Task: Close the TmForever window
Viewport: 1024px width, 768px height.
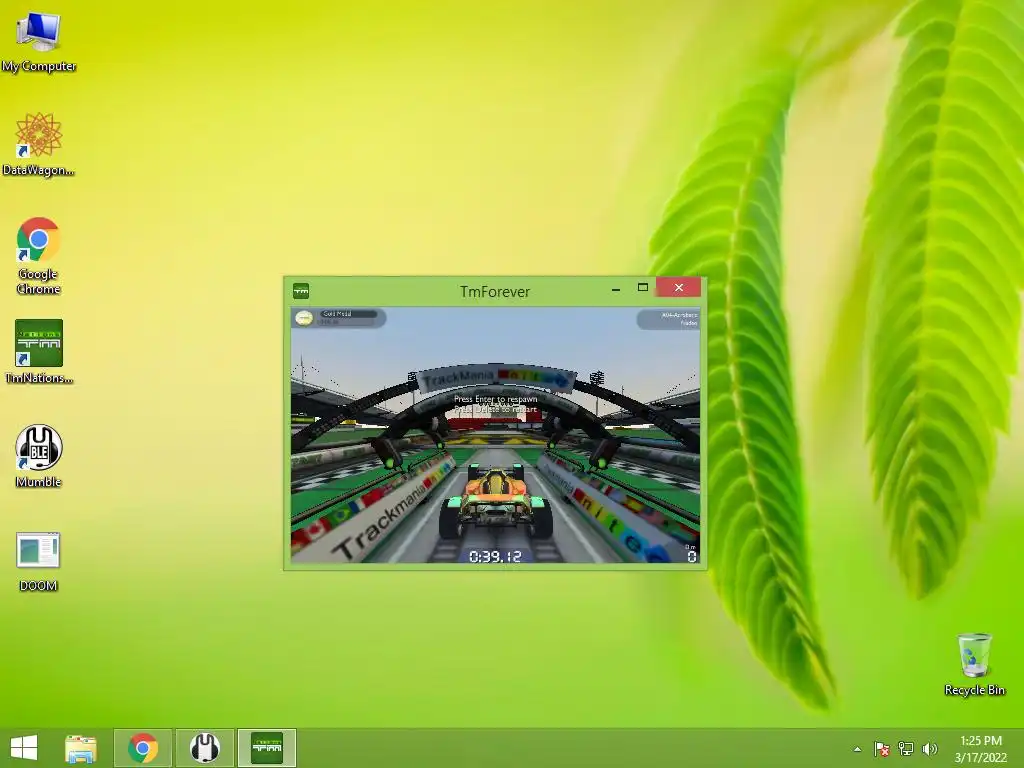Action: (679, 287)
